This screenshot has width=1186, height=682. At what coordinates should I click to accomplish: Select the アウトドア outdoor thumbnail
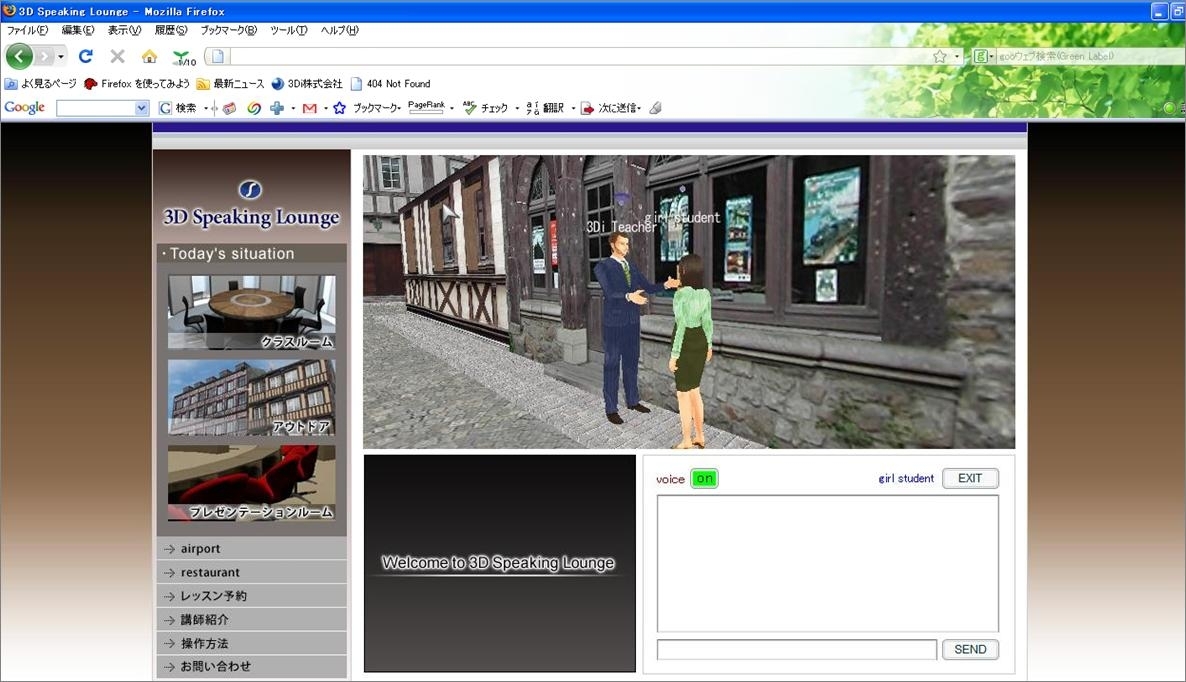[251, 397]
